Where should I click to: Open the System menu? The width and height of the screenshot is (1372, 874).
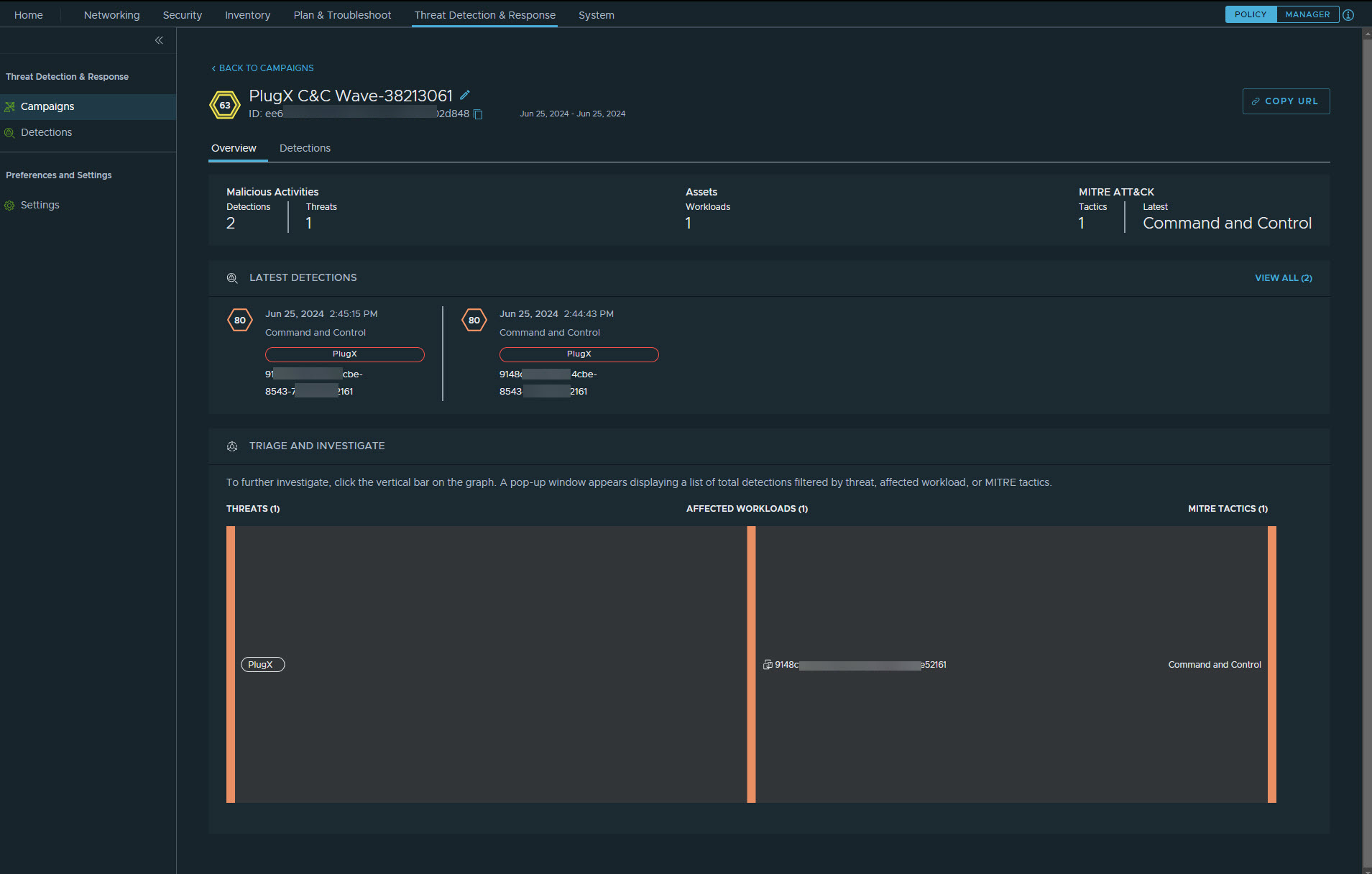tap(597, 15)
